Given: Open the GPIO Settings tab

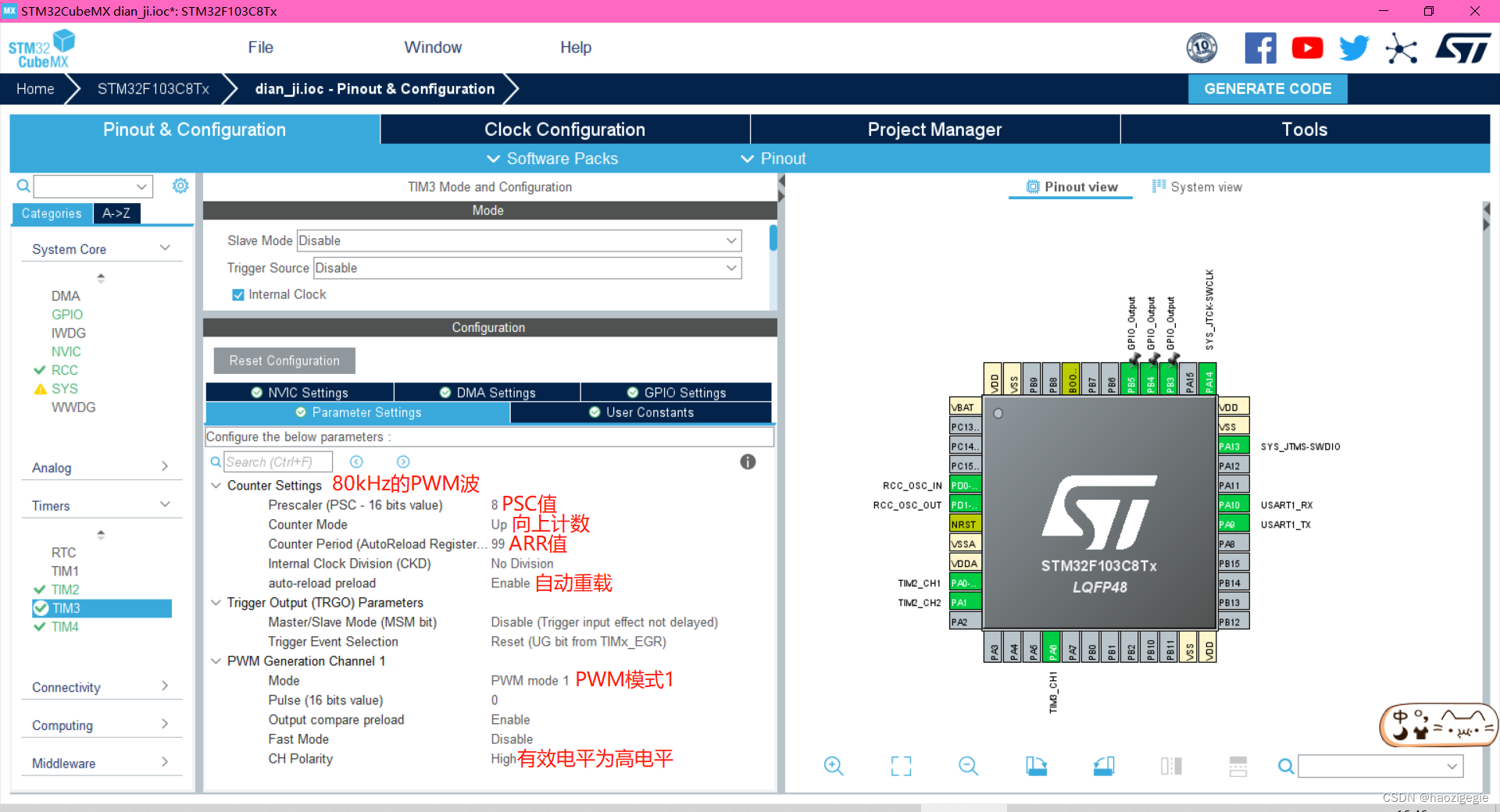Looking at the screenshot, I should pyautogui.click(x=677, y=393).
